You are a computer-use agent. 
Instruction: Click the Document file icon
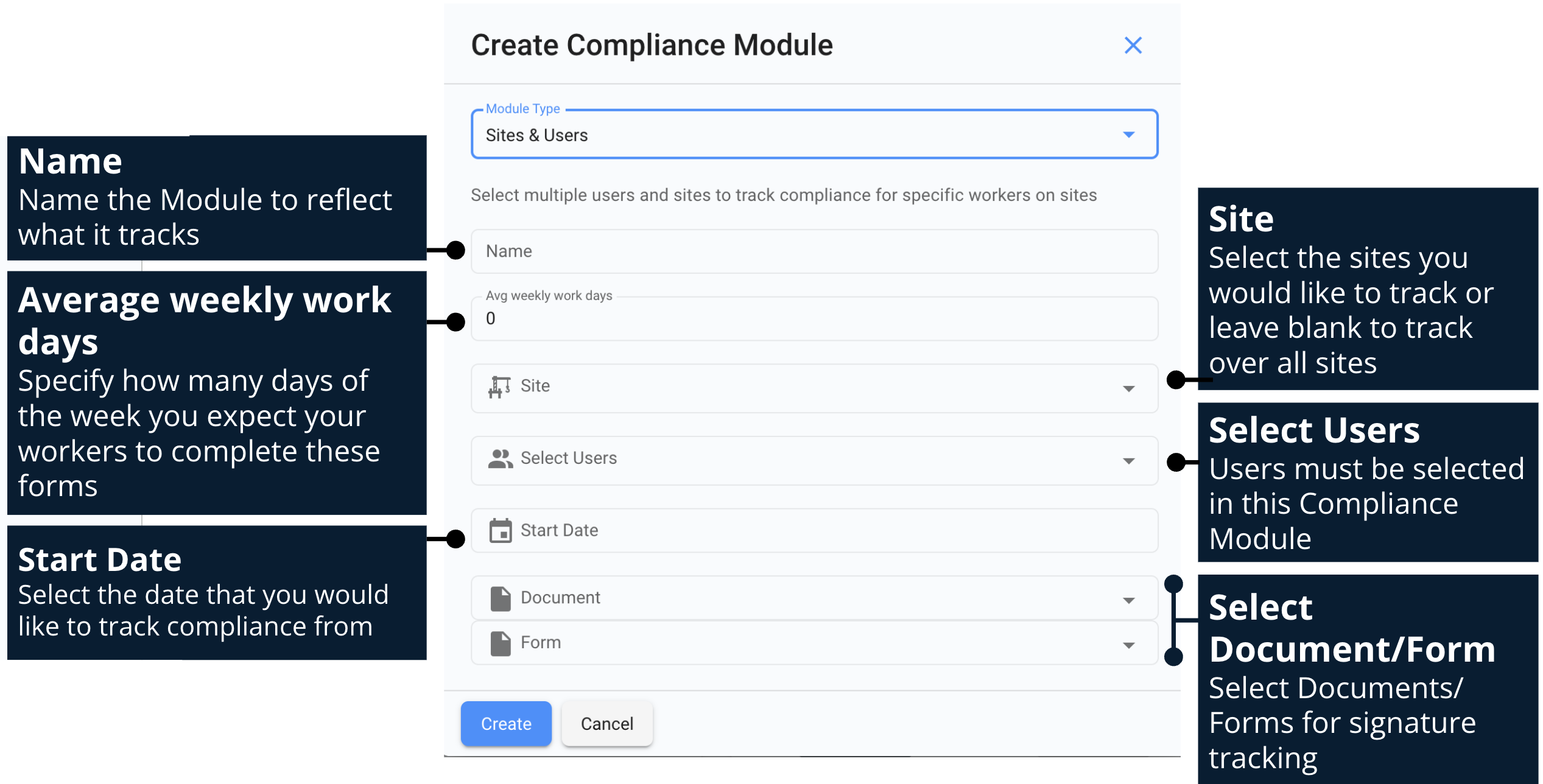click(x=501, y=598)
